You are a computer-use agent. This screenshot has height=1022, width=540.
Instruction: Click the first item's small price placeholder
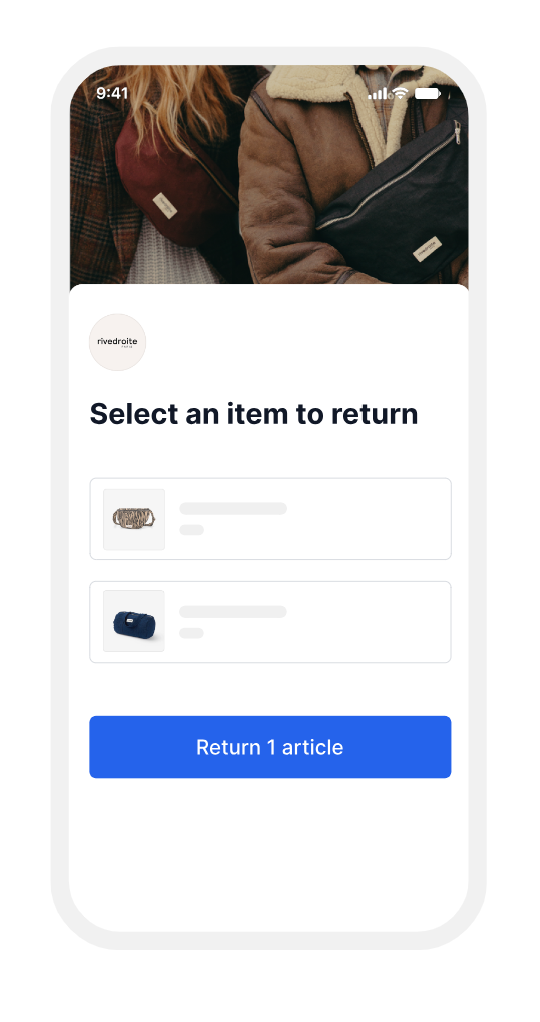[192, 530]
